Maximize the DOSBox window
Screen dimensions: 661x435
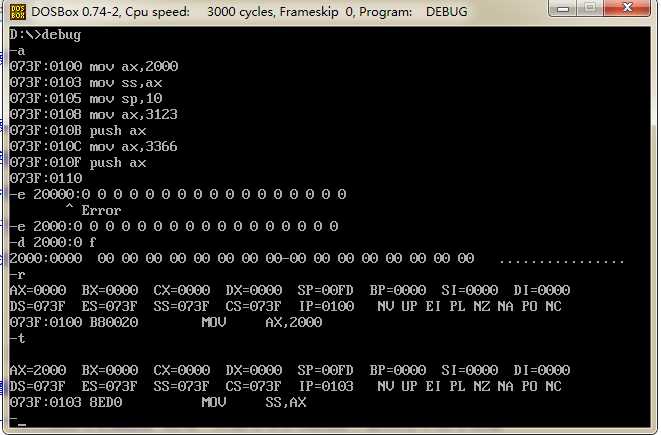591,8
